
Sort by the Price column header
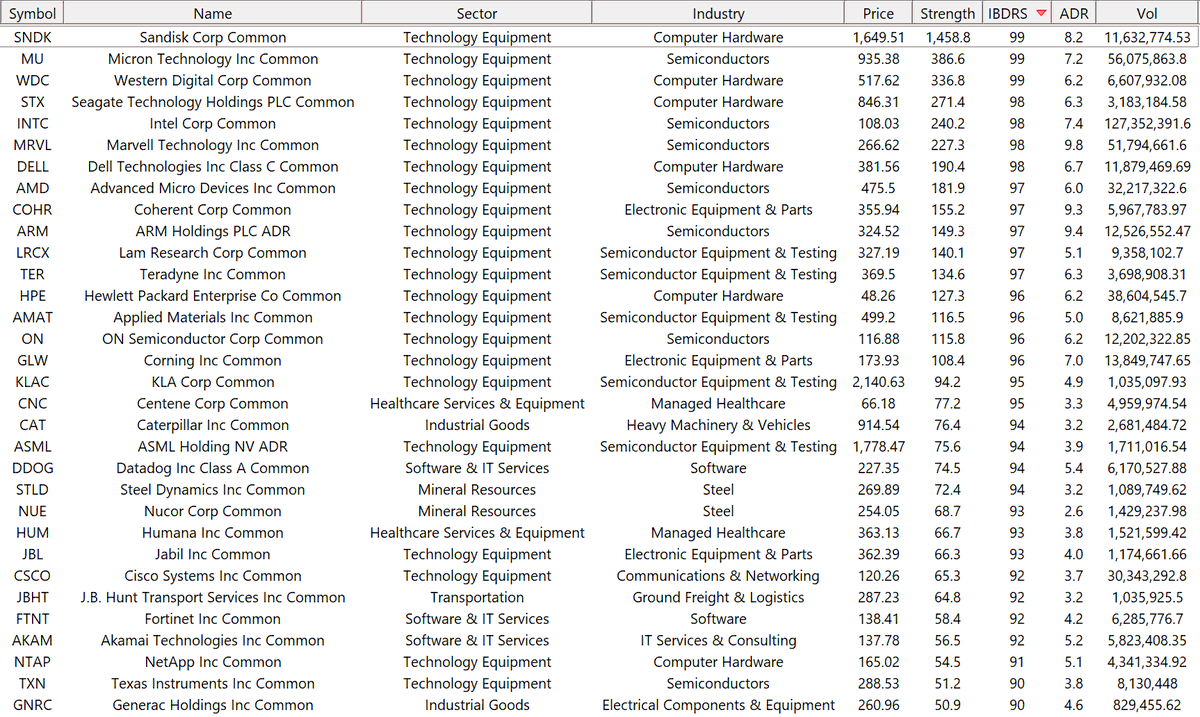point(878,13)
